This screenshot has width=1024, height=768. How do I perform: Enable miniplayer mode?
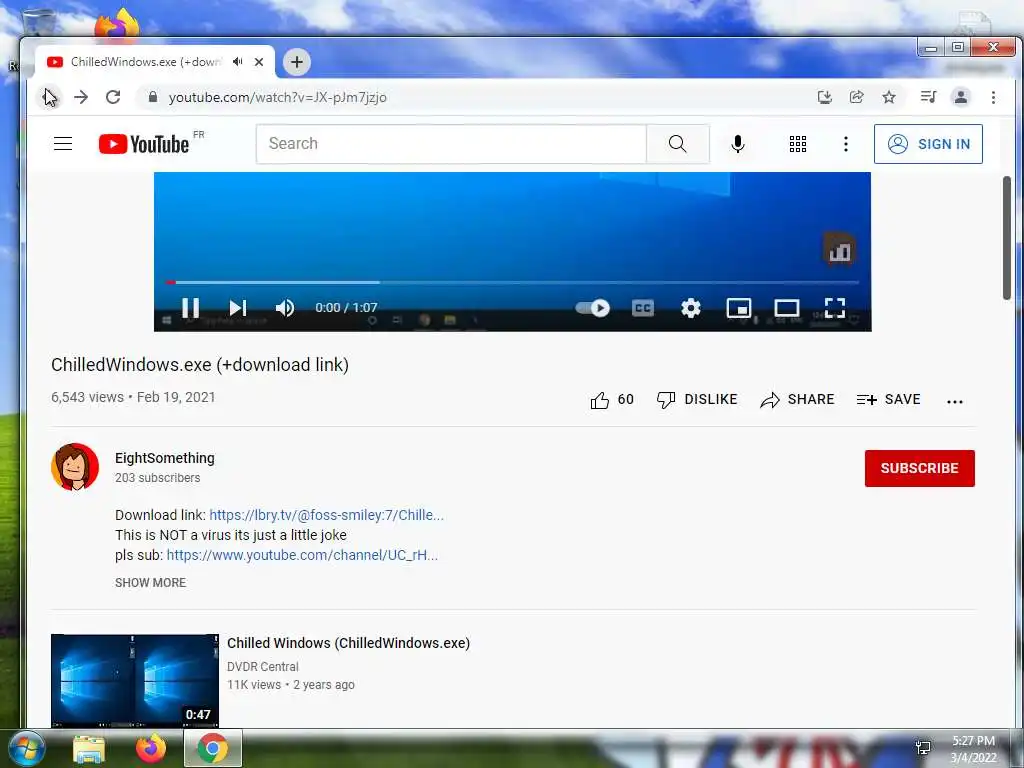(739, 308)
